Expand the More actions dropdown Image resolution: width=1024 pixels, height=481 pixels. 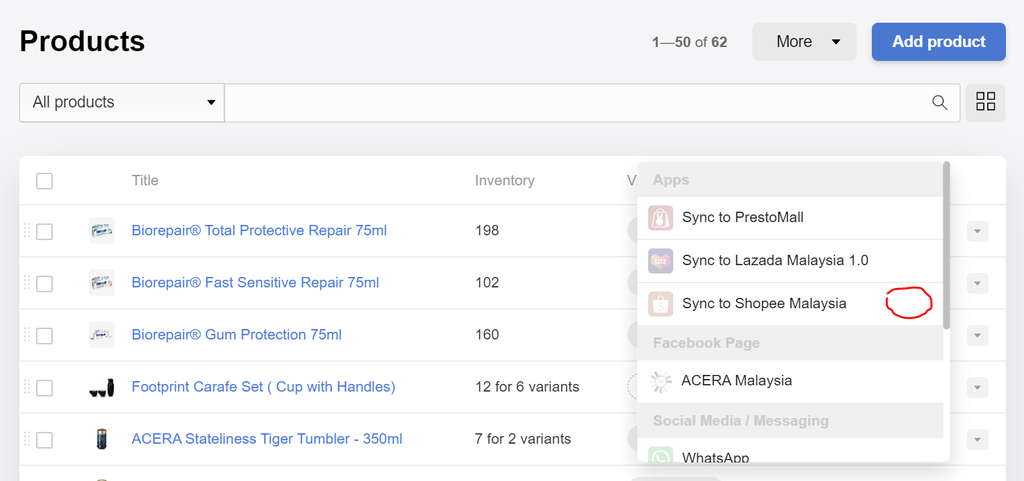pos(804,42)
